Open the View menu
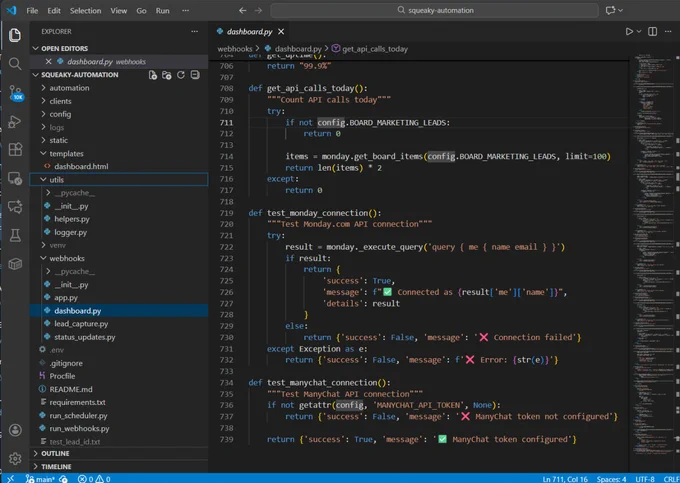 click(x=118, y=10)
